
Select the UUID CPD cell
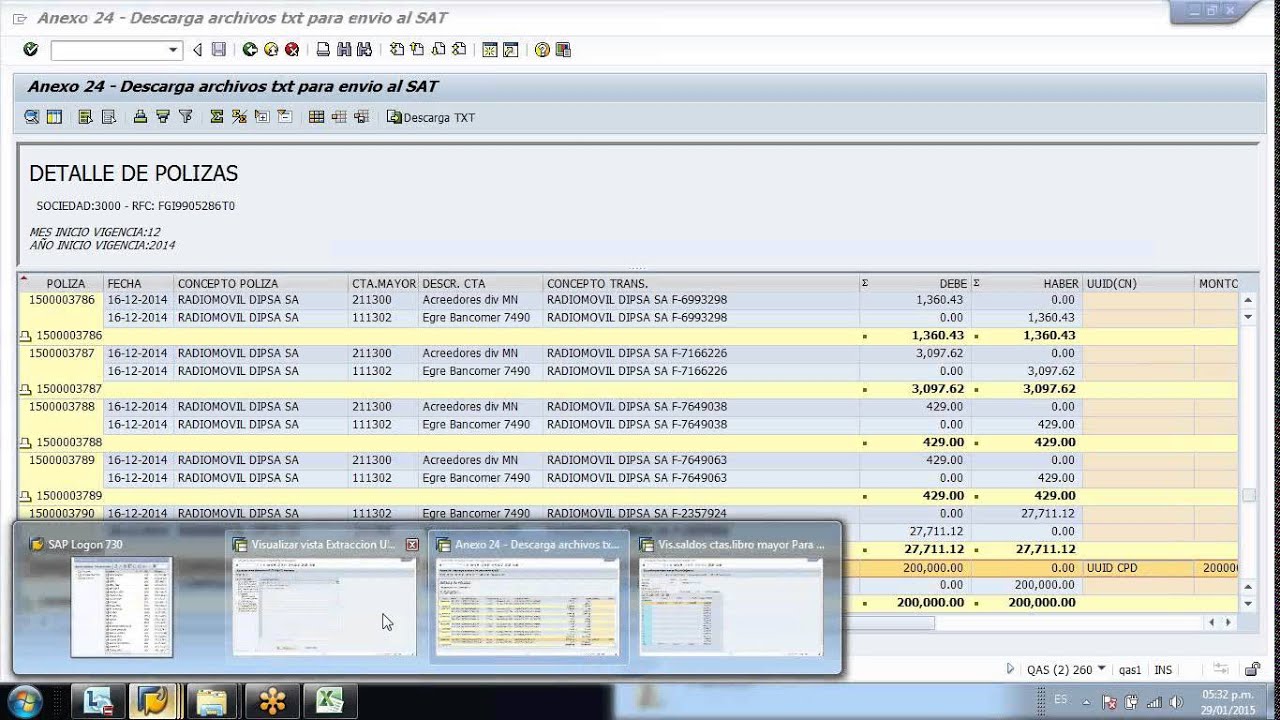click(1138, 568)
